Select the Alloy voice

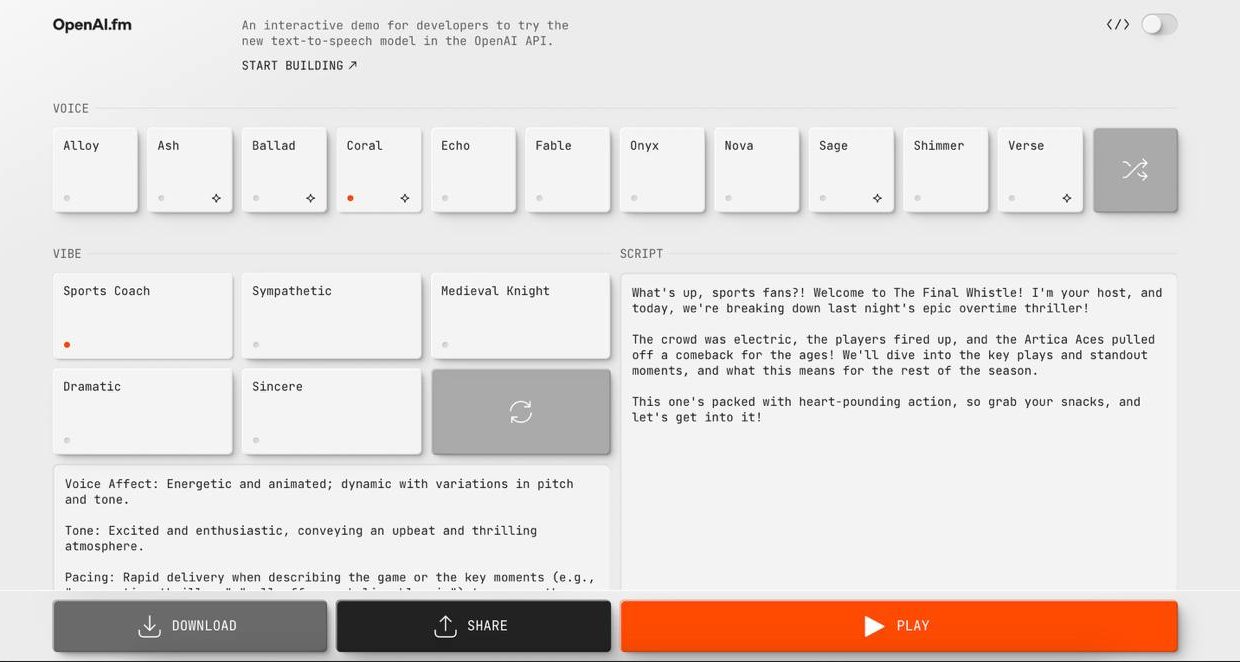pyautogui.click(x=95, y=170)
